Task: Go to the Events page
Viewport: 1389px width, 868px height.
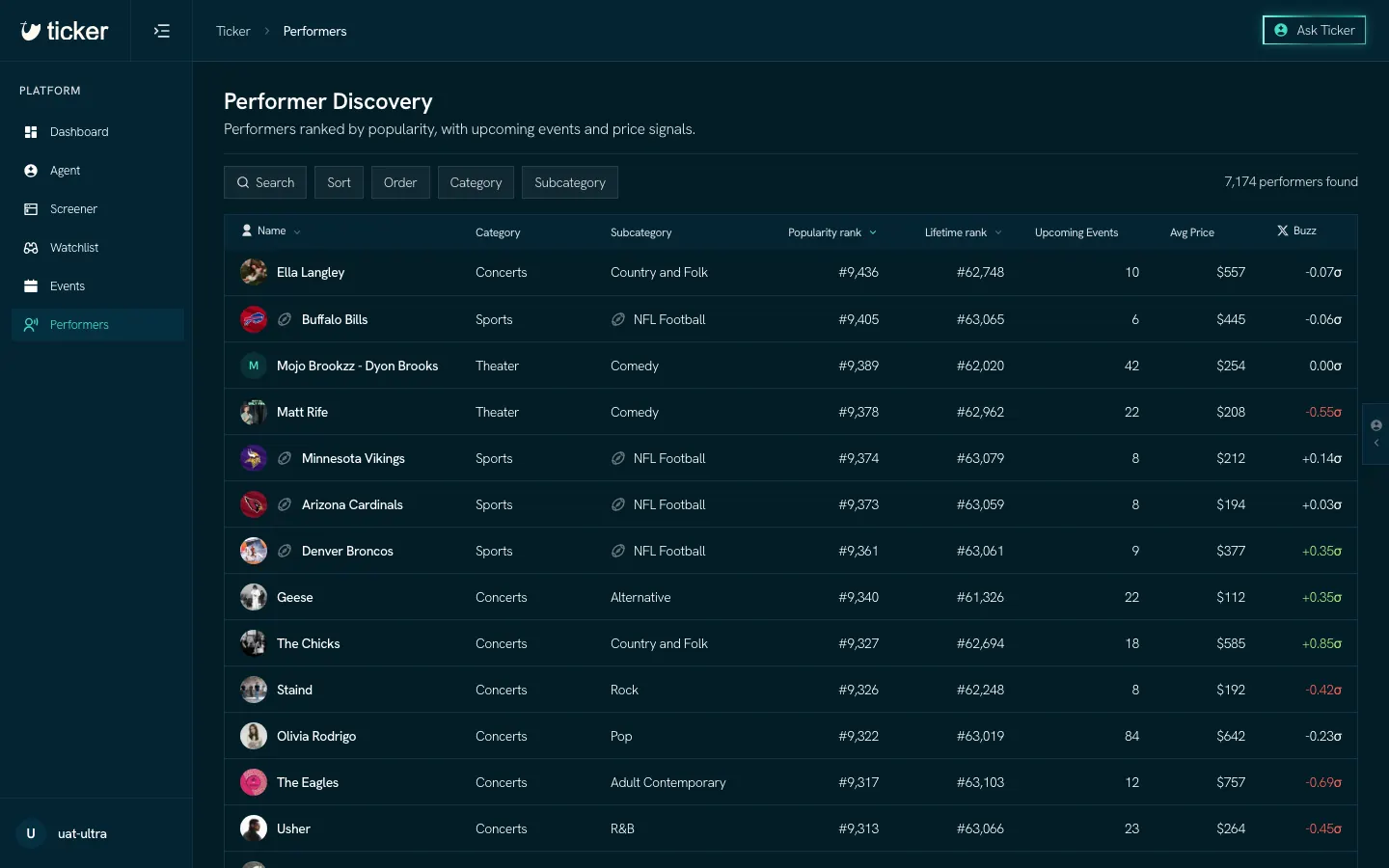Action: click(x=97, y=286)
